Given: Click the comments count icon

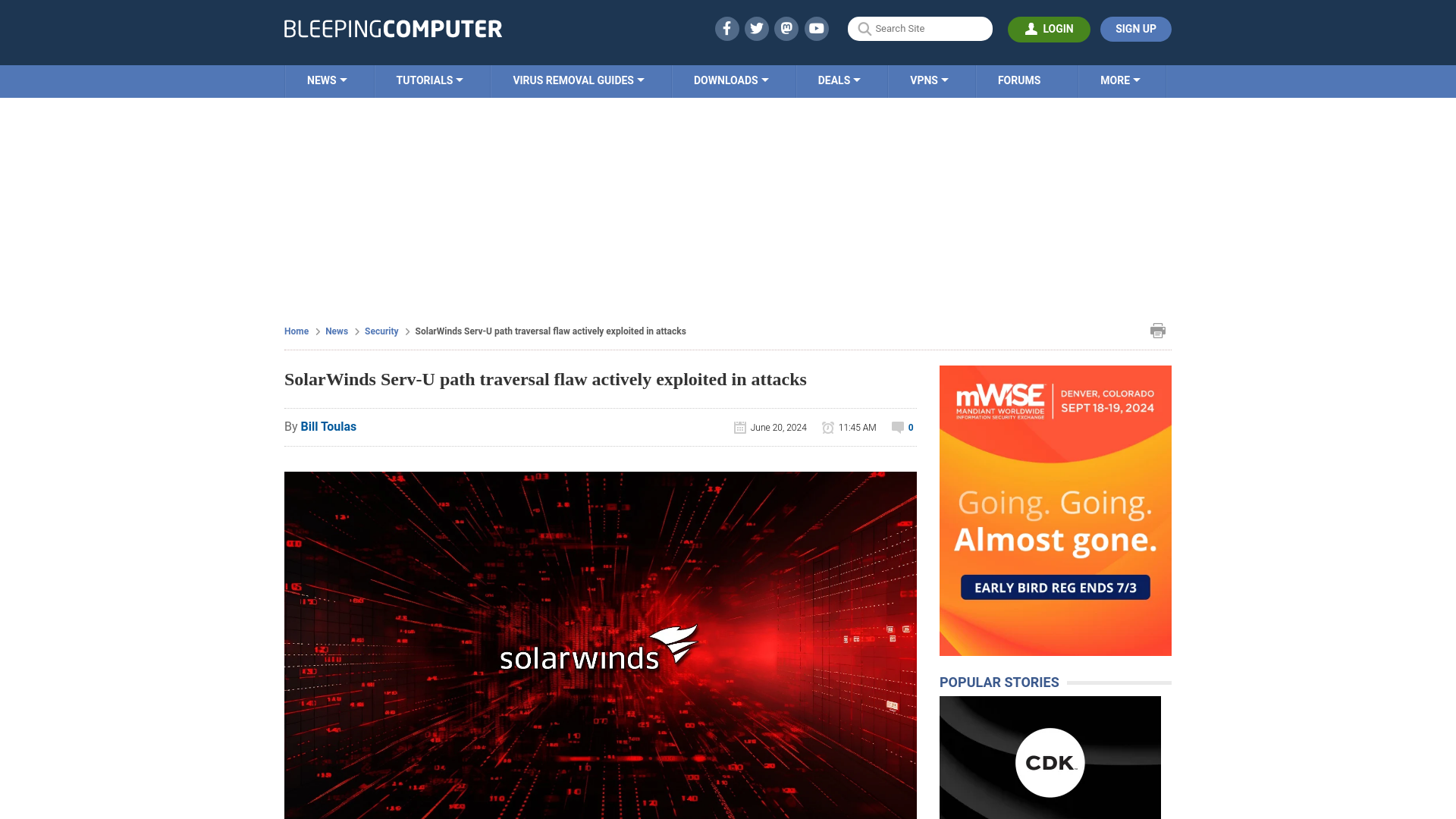Looking at the screenshot, I should 898,427.
